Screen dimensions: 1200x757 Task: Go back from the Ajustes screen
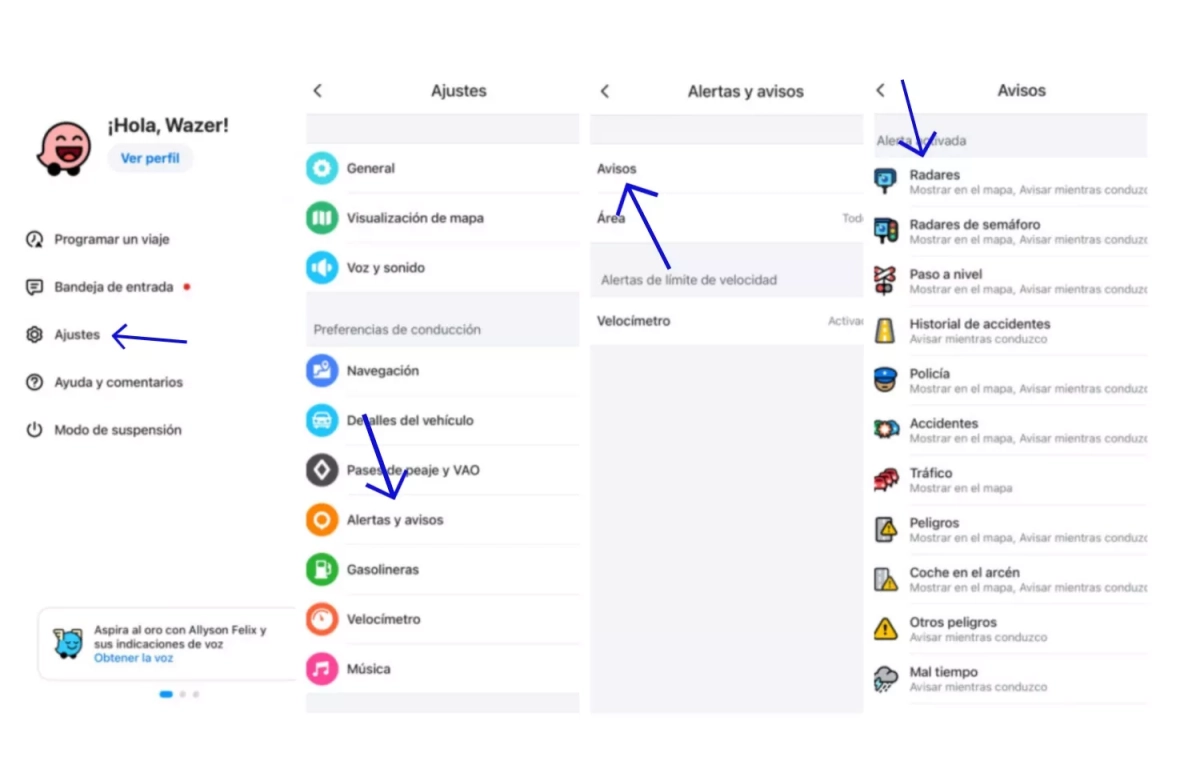pos(318,91)
